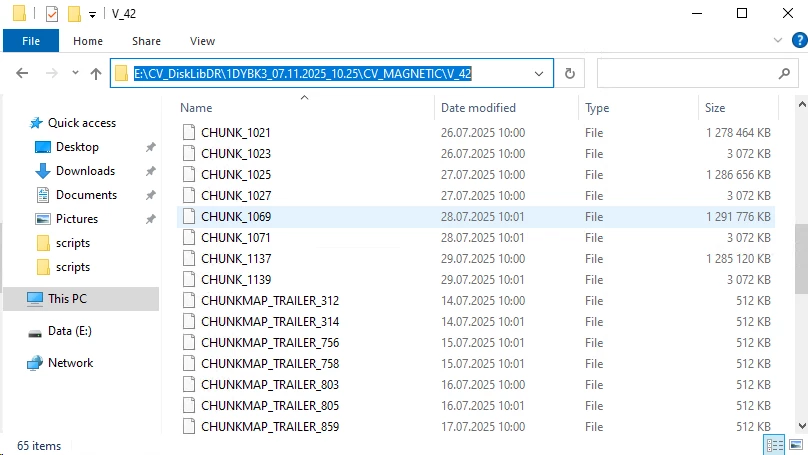Click the pin icon beside Documents
The height and width of the screenshot is (455, 808).
tap(150, 195)
